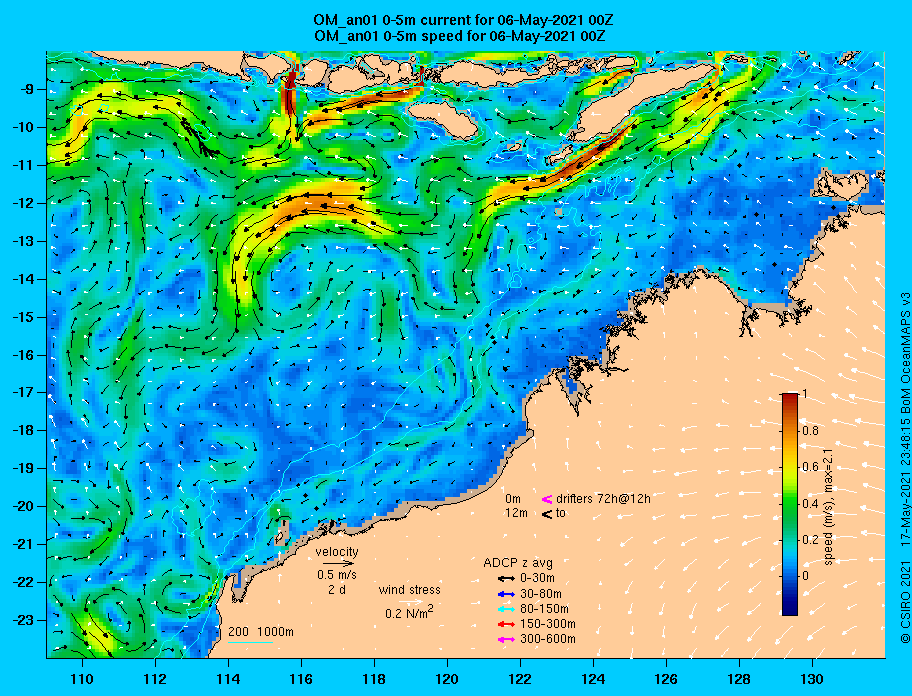Viewport: 912px width, 696px height.
Task: Click the '200 1000m' isobath label
Action: (x=261, y=632)
